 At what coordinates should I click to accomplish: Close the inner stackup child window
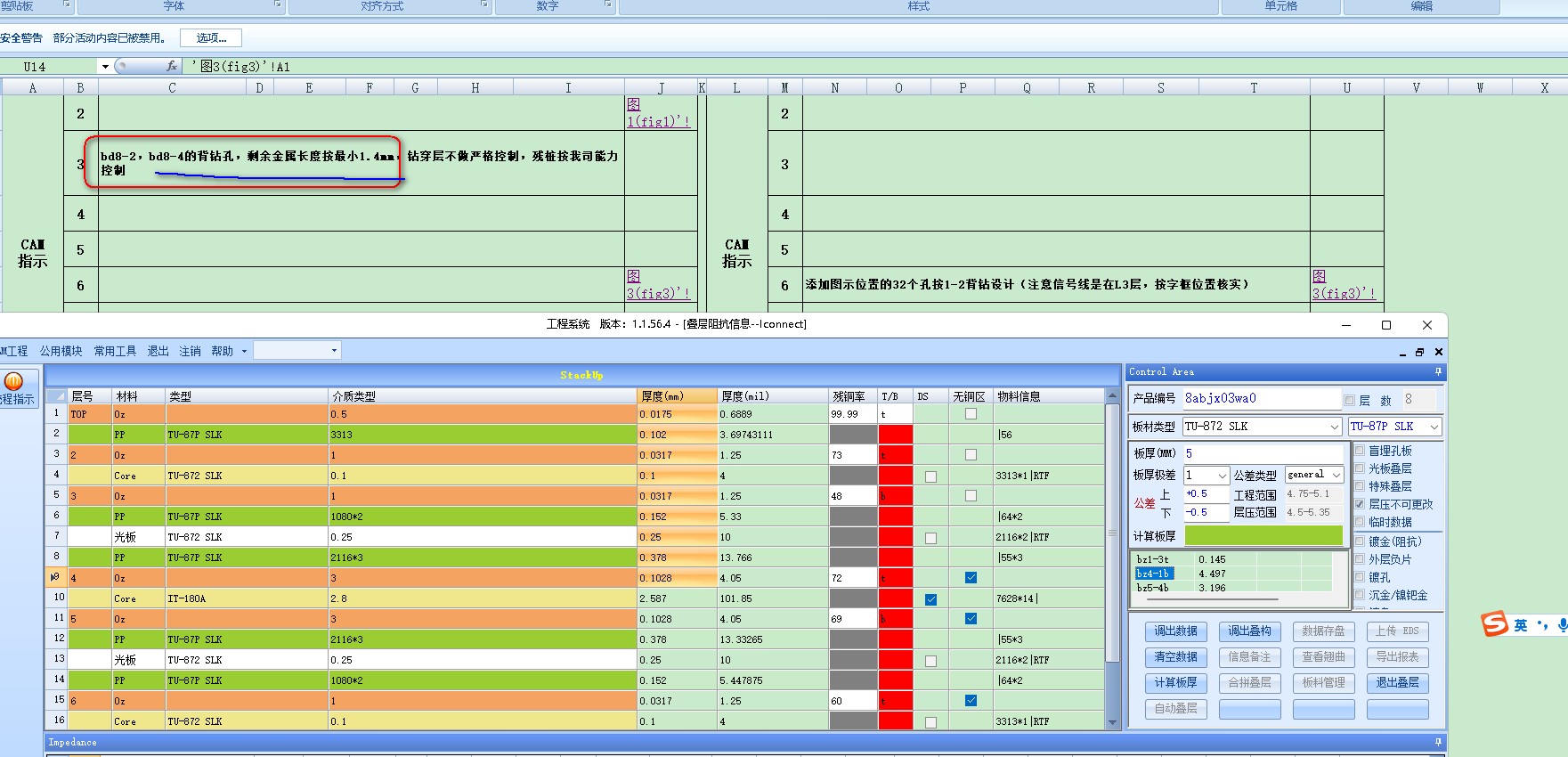(1438, 353)
